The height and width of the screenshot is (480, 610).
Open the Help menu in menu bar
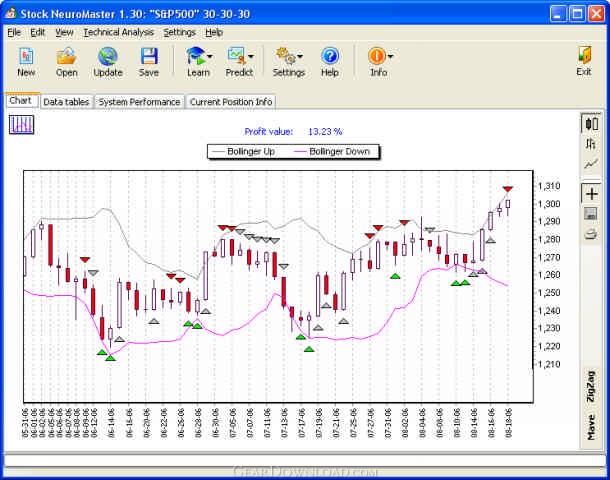coord(214,32)
